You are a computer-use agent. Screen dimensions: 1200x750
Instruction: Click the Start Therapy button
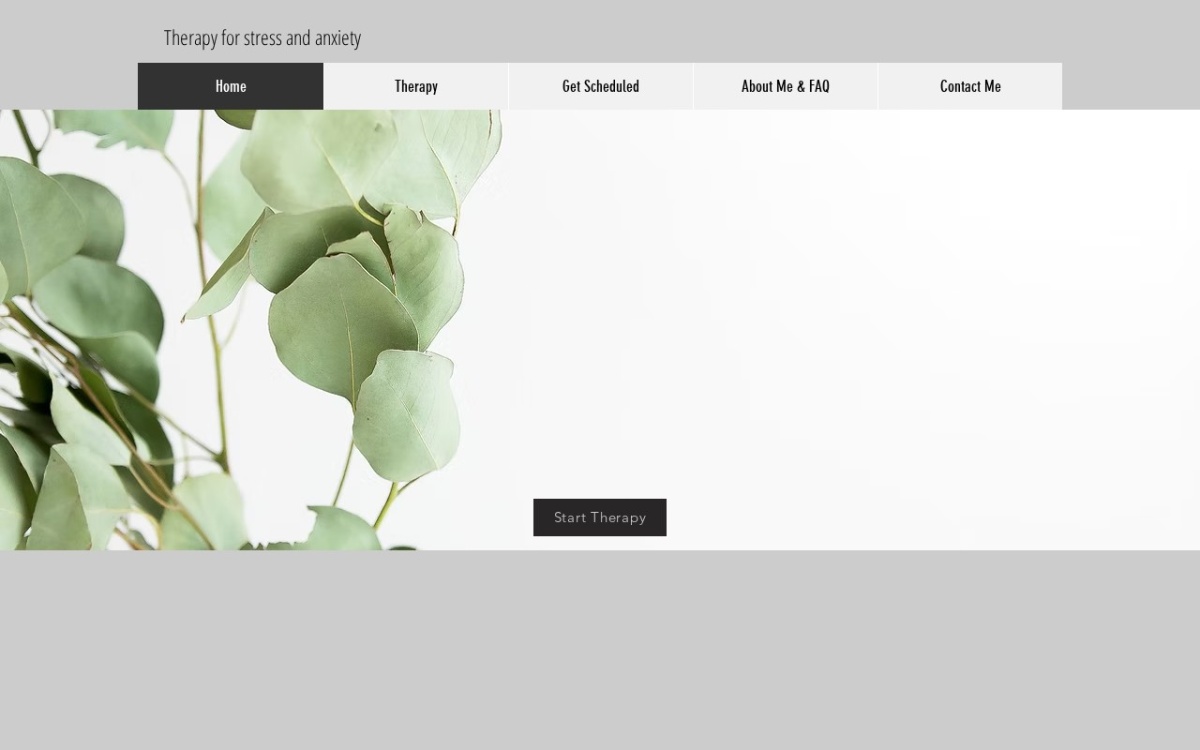600,517
